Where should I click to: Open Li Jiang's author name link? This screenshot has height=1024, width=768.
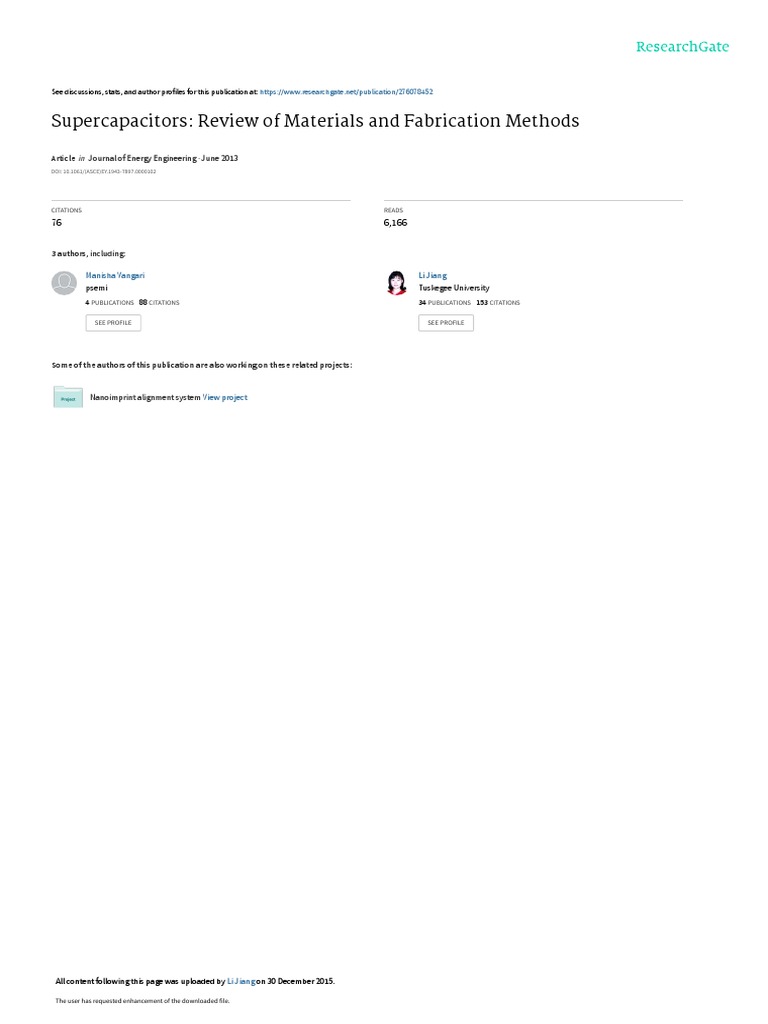[x=432, y=276]
